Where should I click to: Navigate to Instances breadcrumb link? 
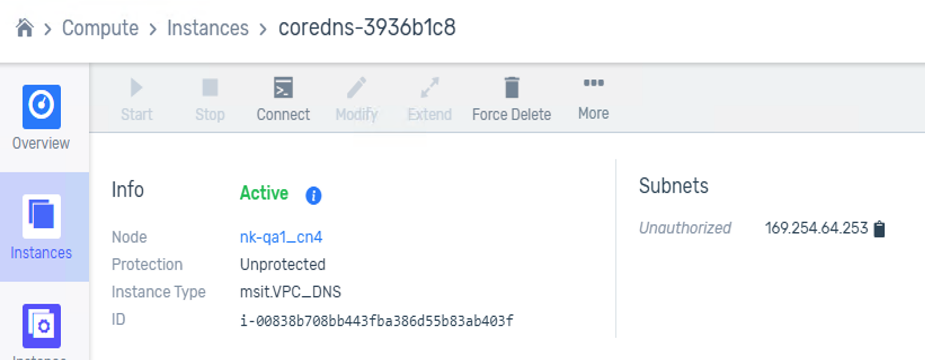tap(208, 28)
